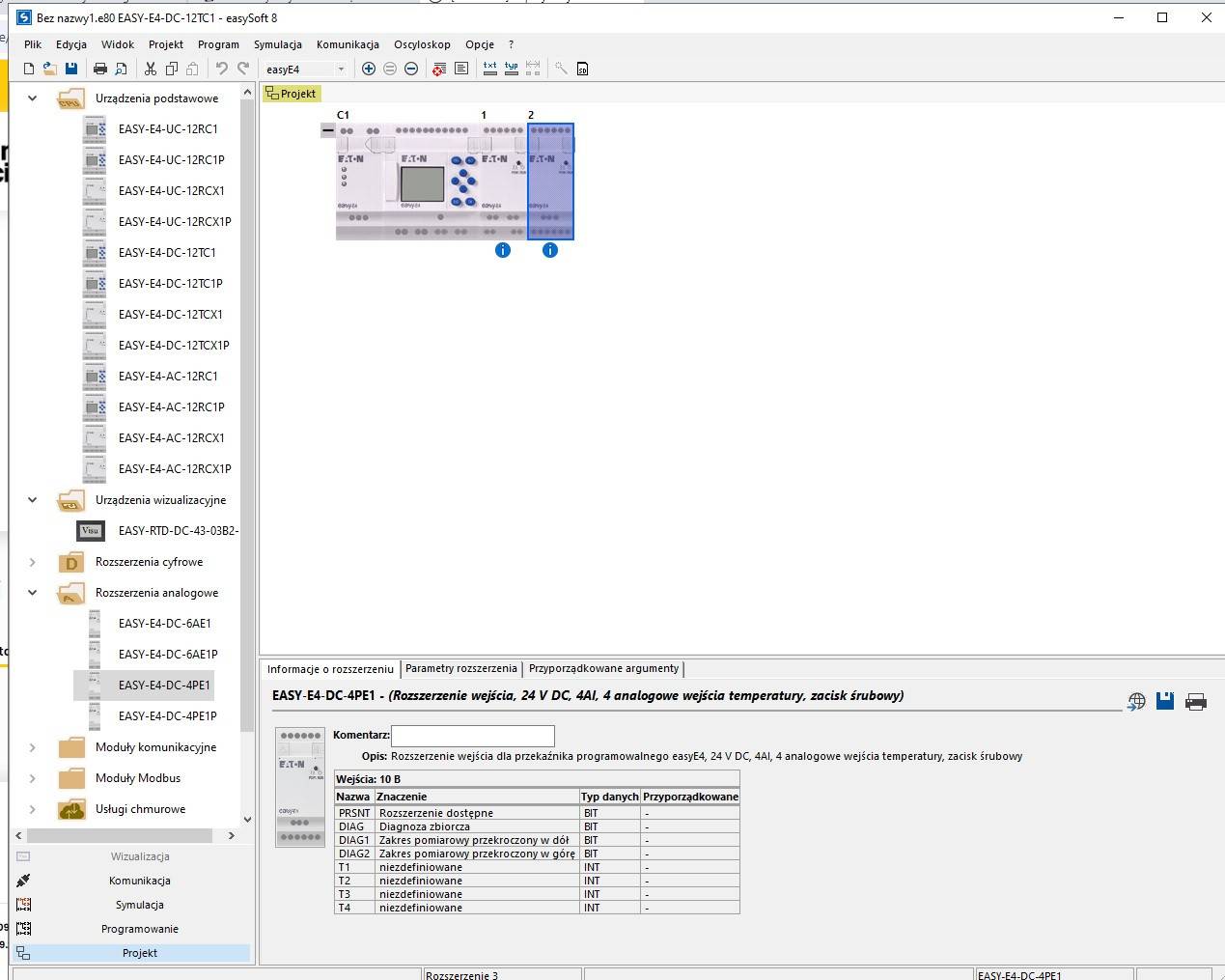
Task: Click the print preview magnifier icon
Action: pos(121,69)
